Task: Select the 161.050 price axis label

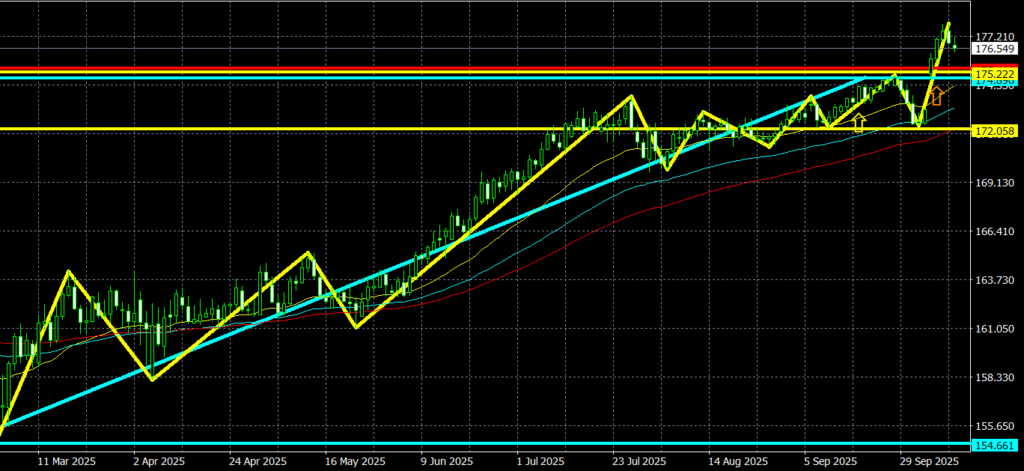Action: pos(995,329)
